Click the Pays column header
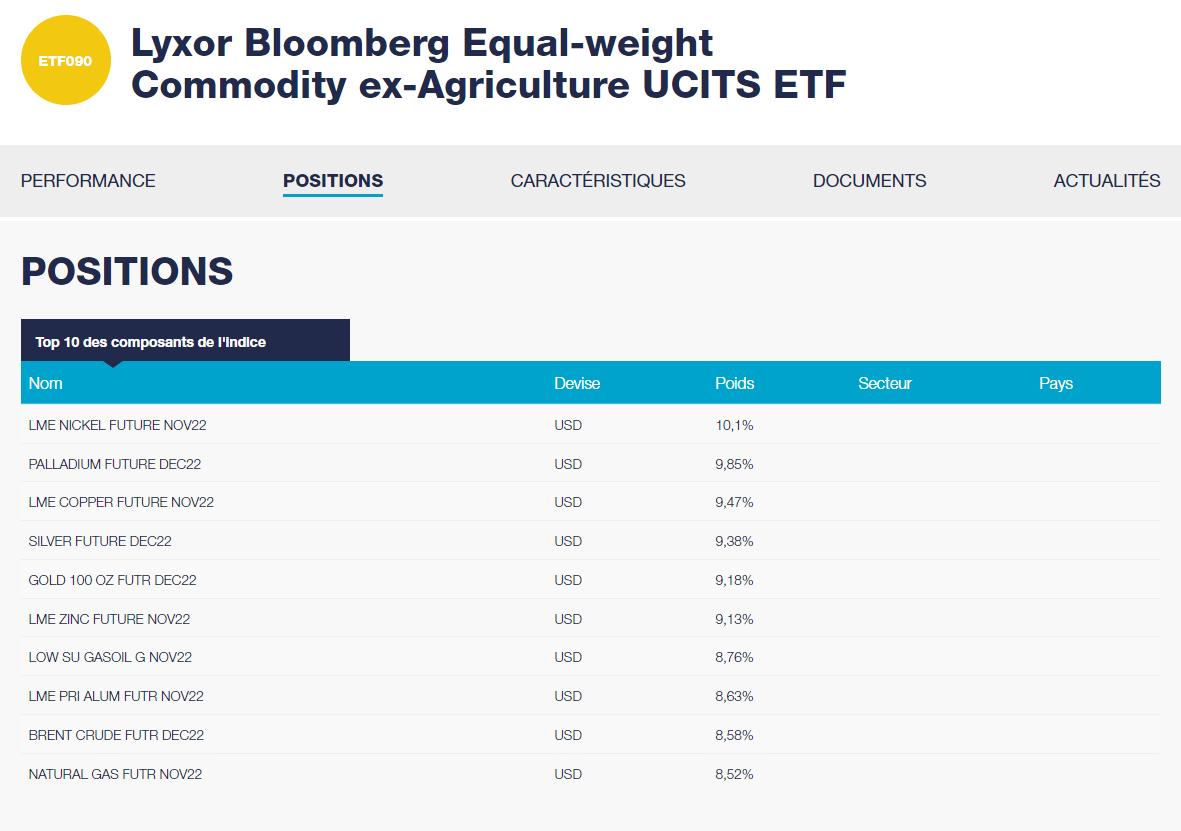1181x831 pixels. pos(1056,383)
